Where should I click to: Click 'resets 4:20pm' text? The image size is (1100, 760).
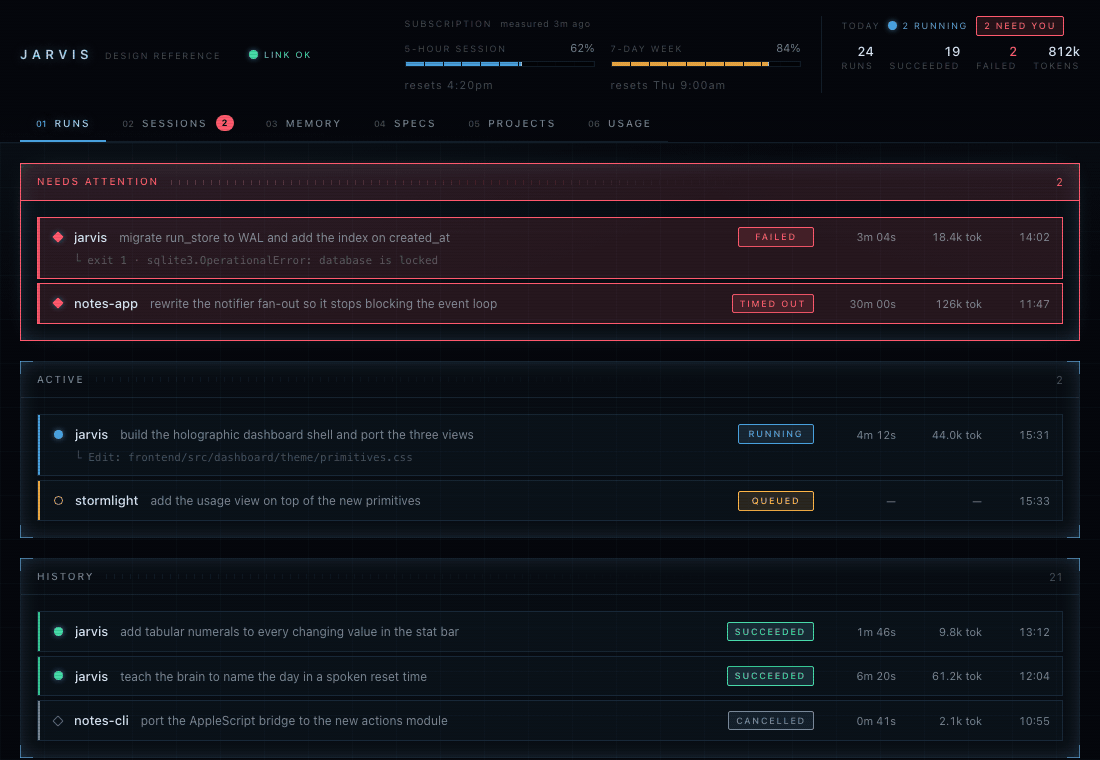pyautogui.click(x=449, y=85)
